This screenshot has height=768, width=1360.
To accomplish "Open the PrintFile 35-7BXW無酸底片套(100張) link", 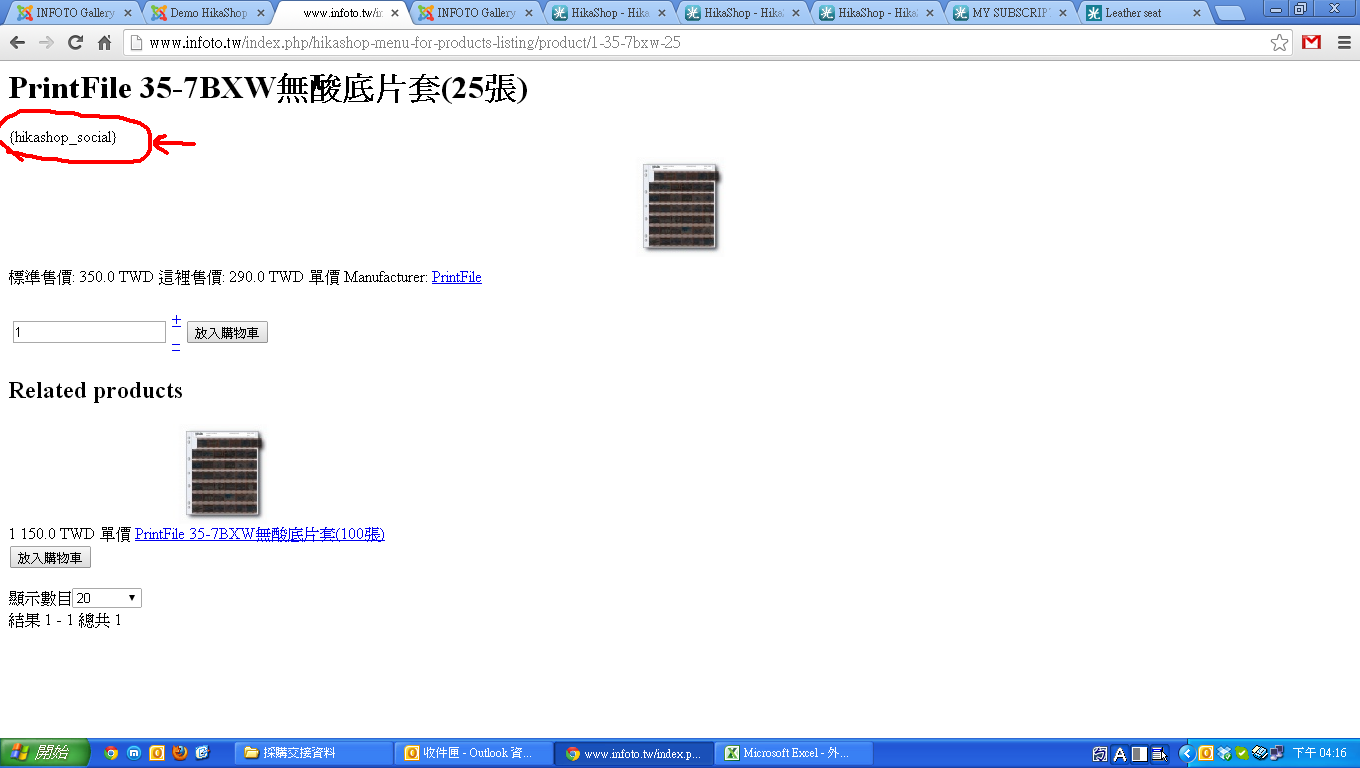I will point(260,534).
